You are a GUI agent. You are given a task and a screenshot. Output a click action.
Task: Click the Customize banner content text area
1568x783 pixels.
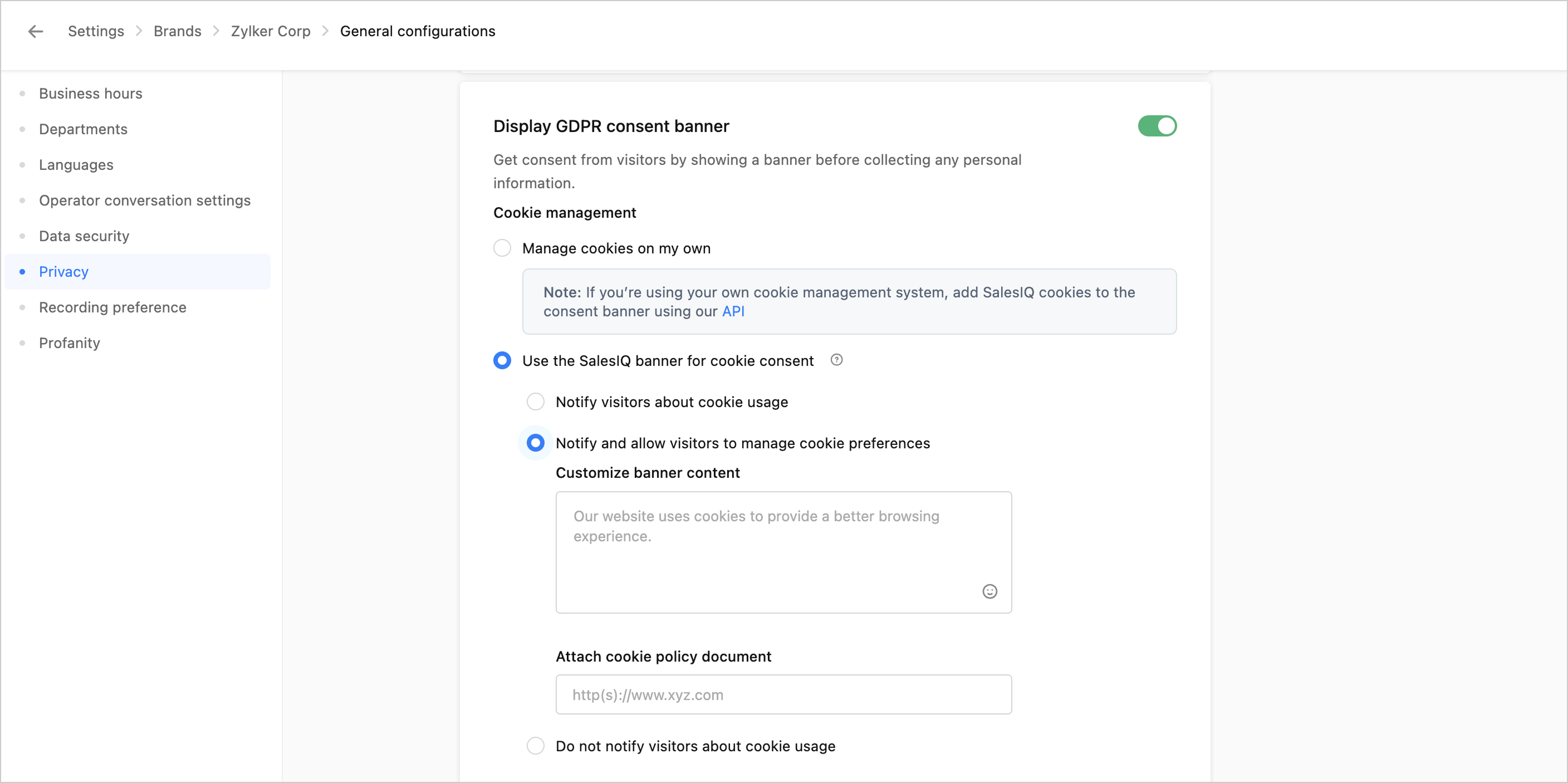point(783,552)
